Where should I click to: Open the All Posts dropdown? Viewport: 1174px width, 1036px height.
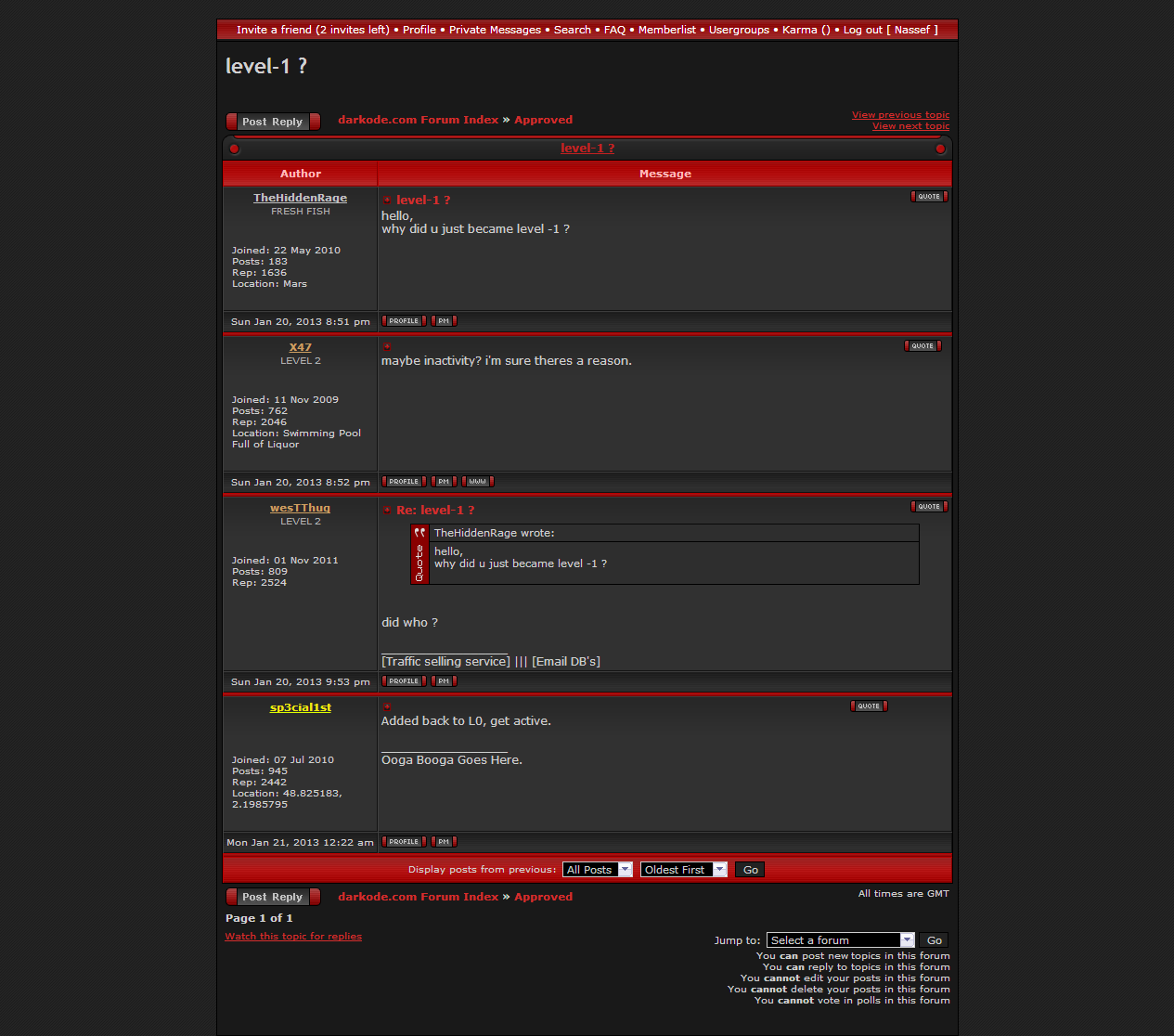coord(597,870)
